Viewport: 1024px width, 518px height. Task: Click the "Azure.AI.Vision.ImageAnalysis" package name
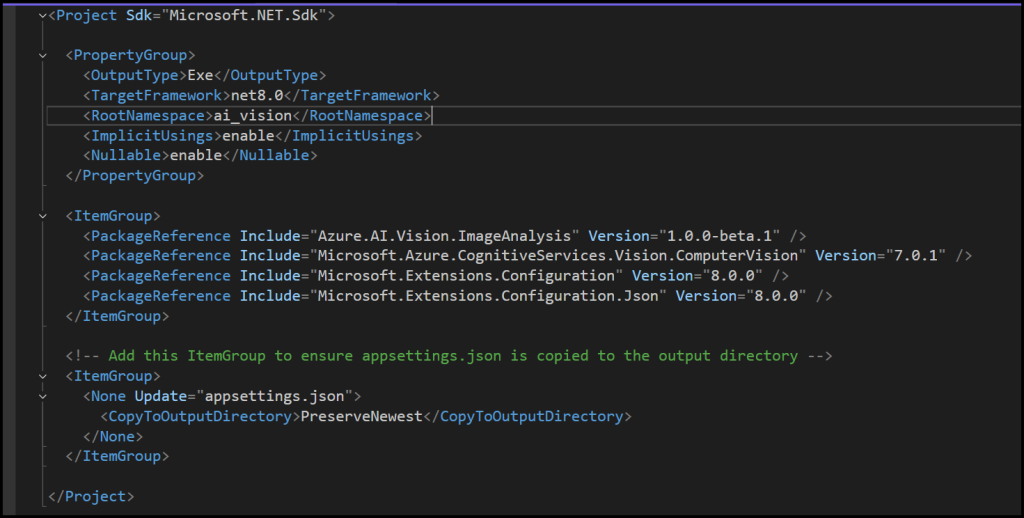tap(444, 236)
